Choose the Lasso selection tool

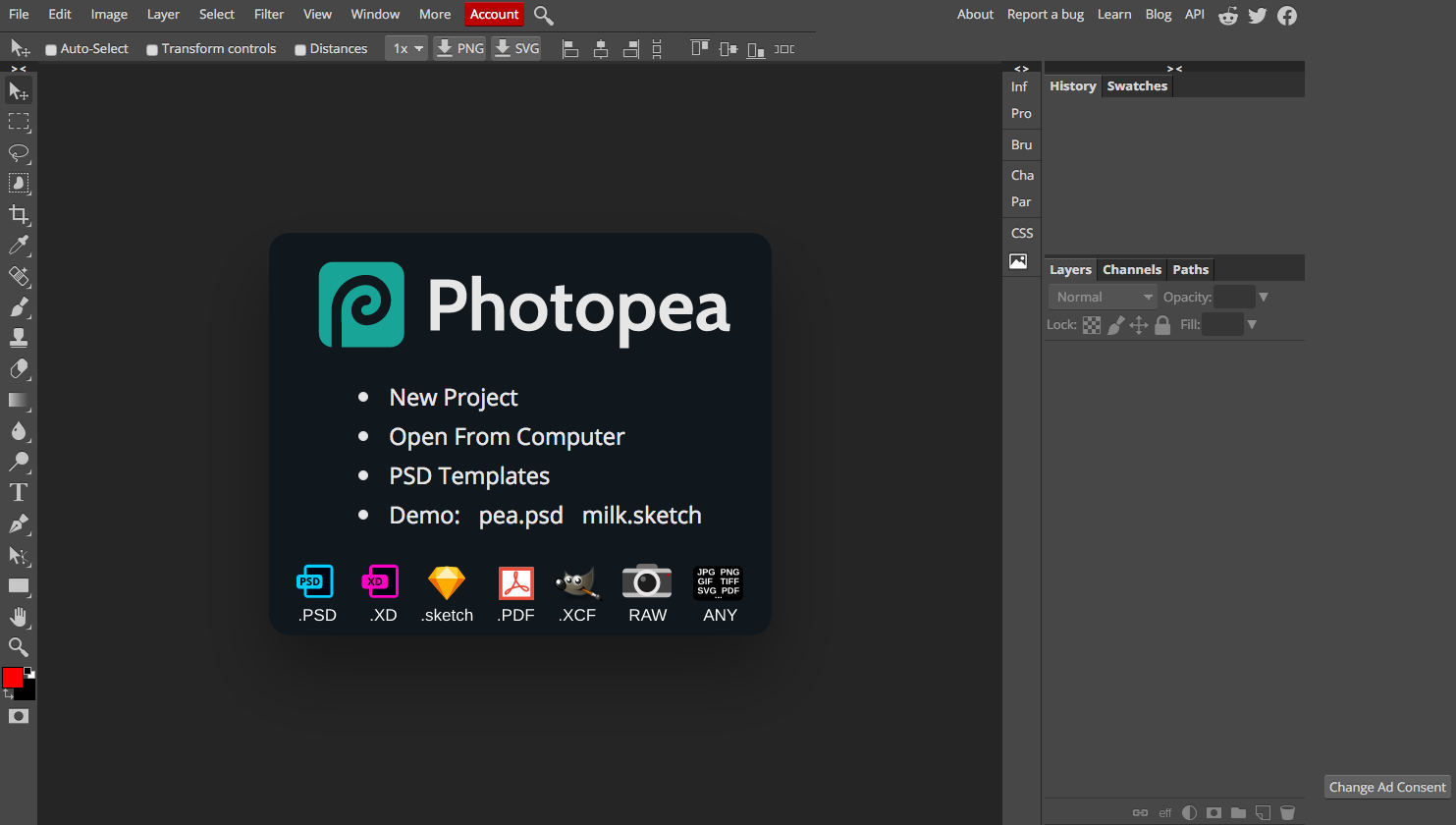pyautogui.click(x=19, y=152)
